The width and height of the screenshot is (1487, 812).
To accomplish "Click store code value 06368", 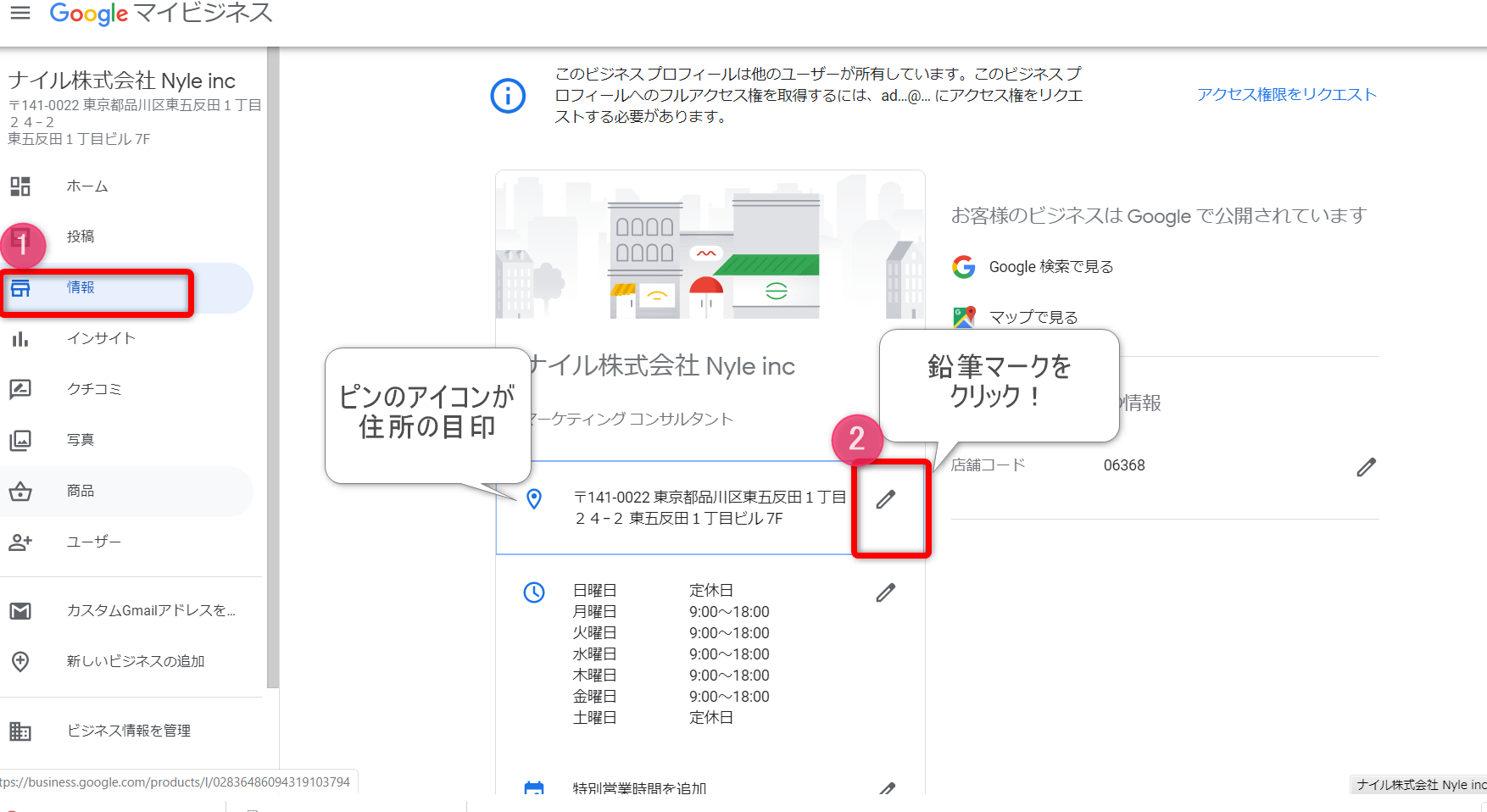I will [x=1124, y=465].
